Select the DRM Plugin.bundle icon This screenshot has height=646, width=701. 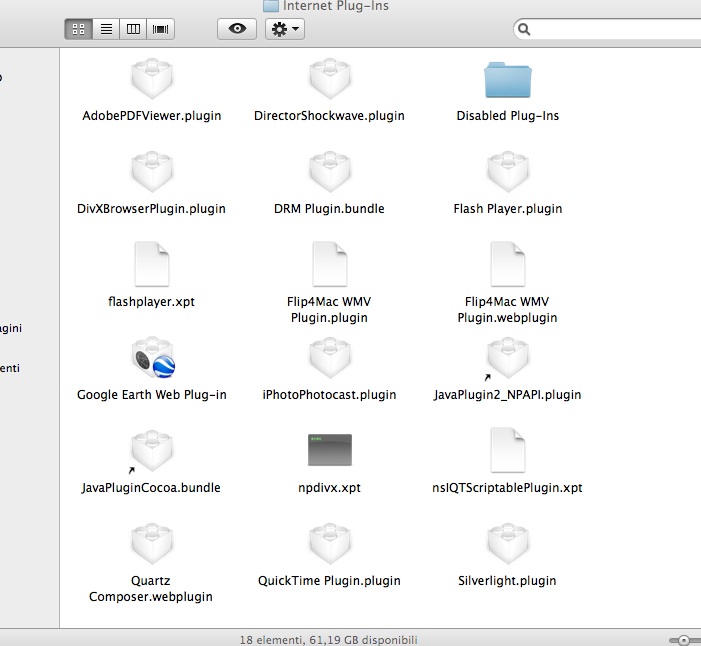click(330, 172)
